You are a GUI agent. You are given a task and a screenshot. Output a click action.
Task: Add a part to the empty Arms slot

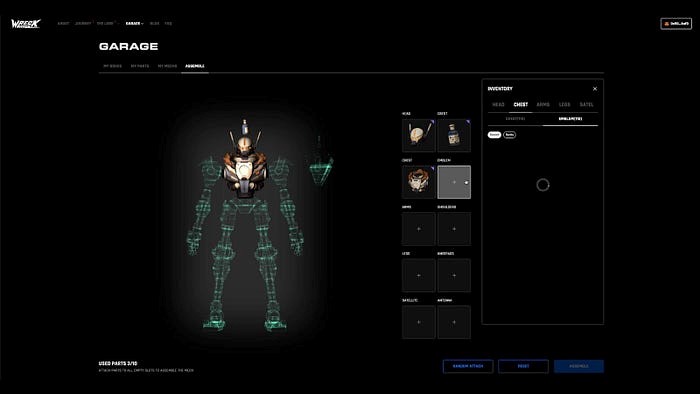point(418,229)
